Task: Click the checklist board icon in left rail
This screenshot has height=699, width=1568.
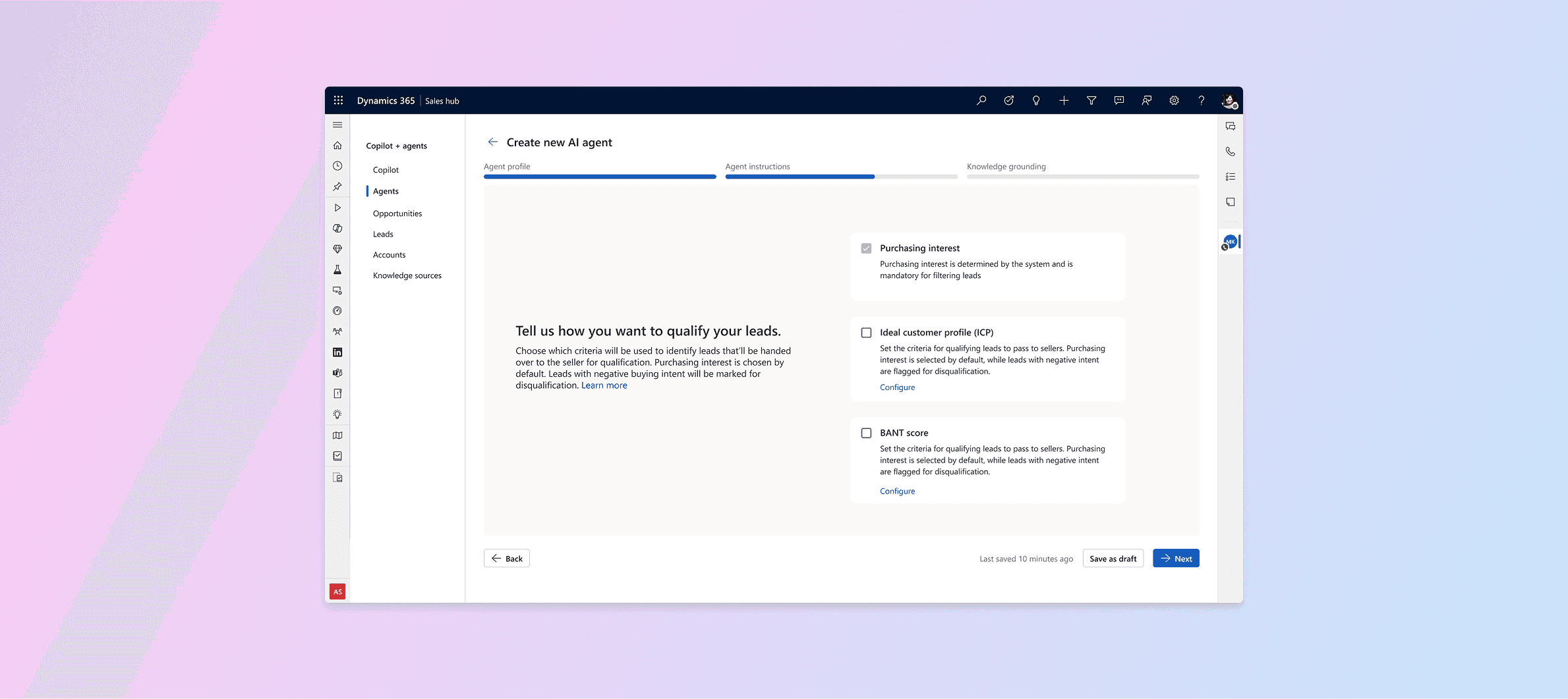Action: pyautogui.click(x=337, y=456)
